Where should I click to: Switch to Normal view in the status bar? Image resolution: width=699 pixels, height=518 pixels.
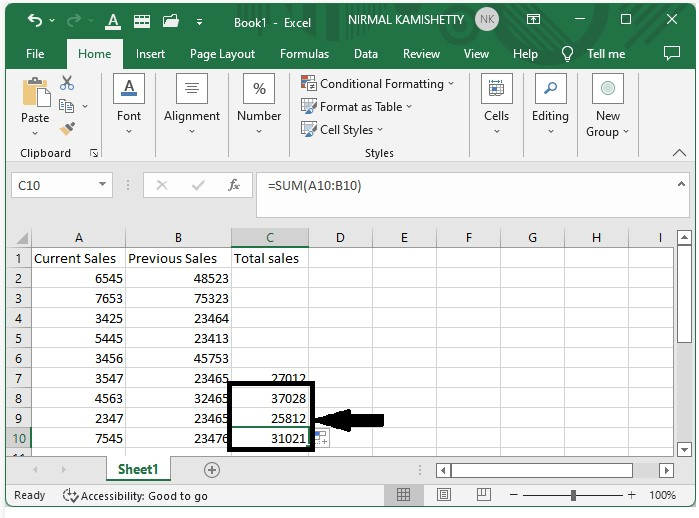[404, 495]
